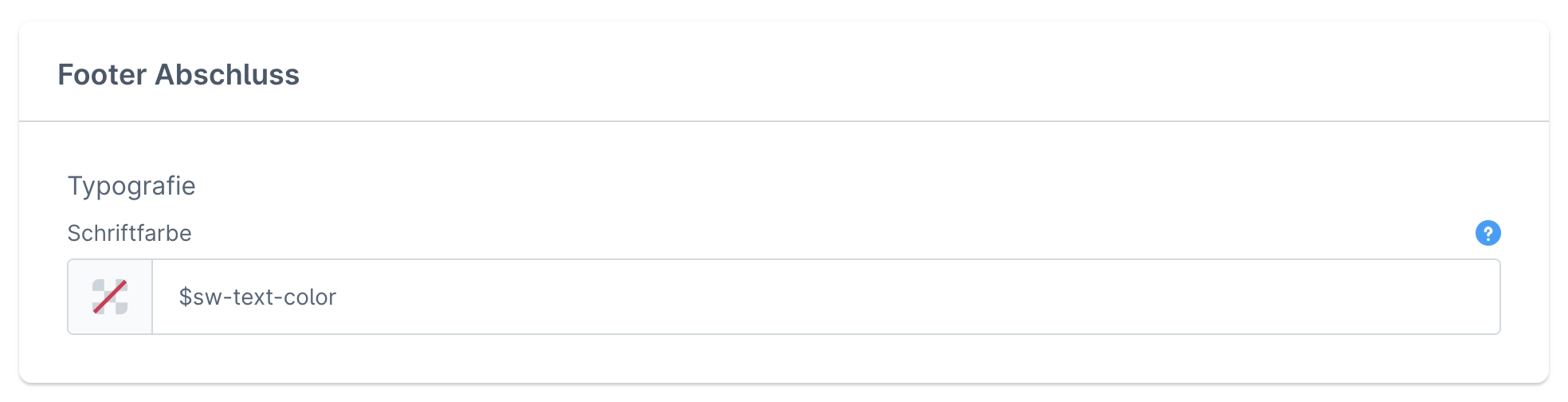Viewport: 1568px width, 402px height.
Task: Click the Footer Abschluss header text
Action: point(178,75)
